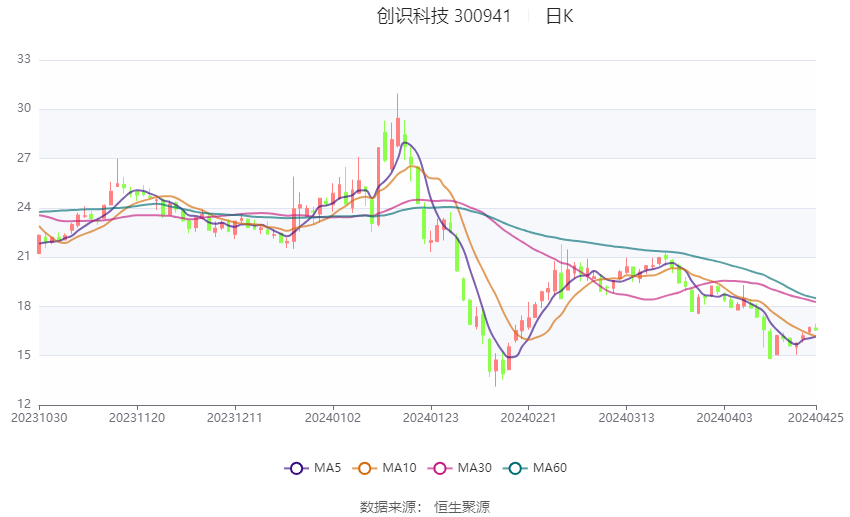Click the x-axis date label 20240102
Viewport: 850px width, 517px height.
(x=333, y=418)
